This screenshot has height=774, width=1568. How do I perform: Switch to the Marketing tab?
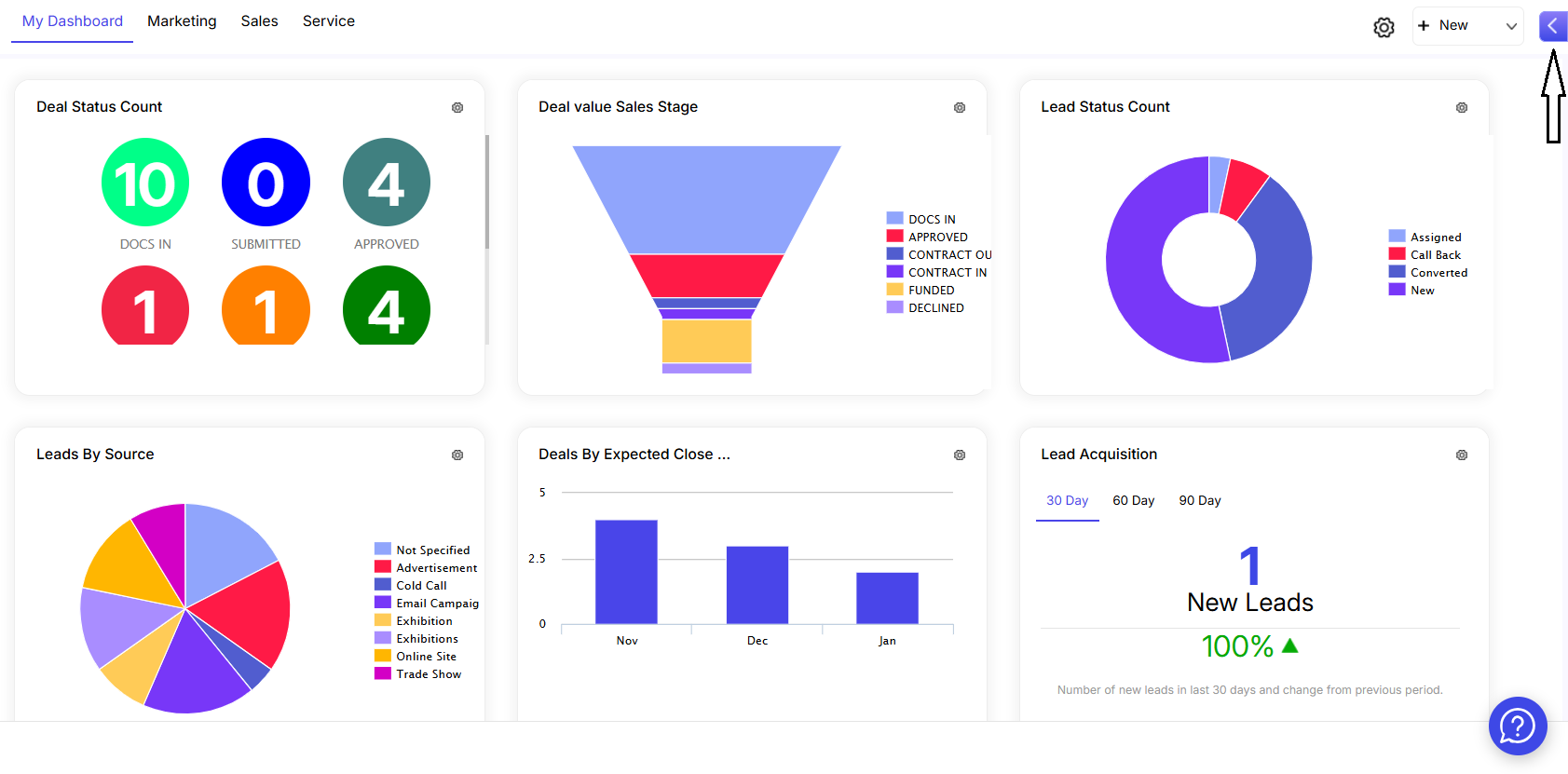tap(182, 21)
